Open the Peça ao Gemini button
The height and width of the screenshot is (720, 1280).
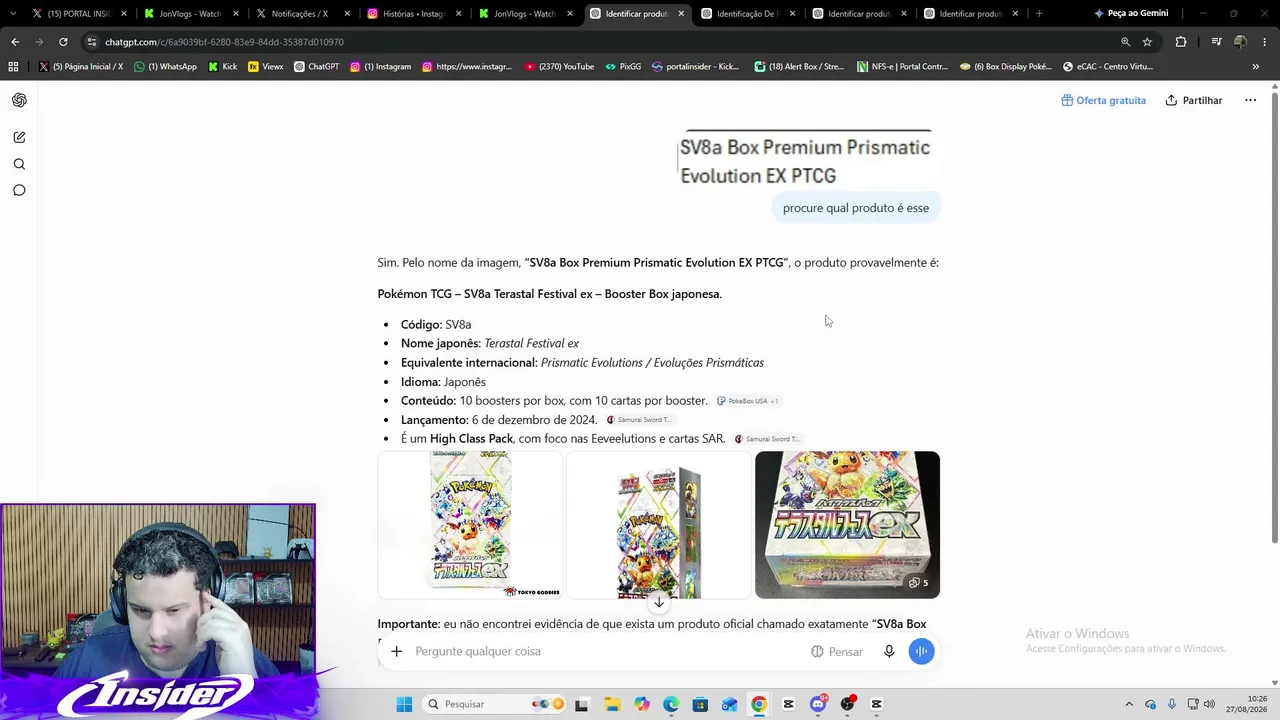coord(1131,14)
